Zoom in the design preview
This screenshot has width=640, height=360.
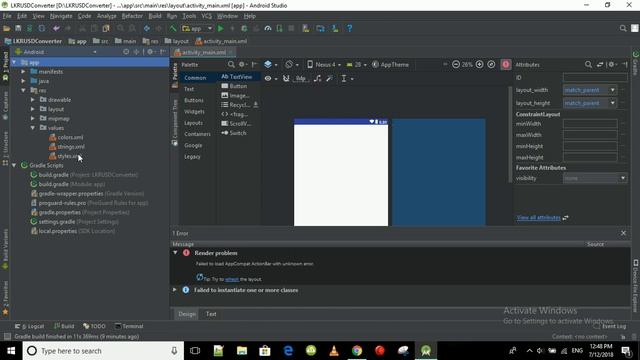(480, 64)
